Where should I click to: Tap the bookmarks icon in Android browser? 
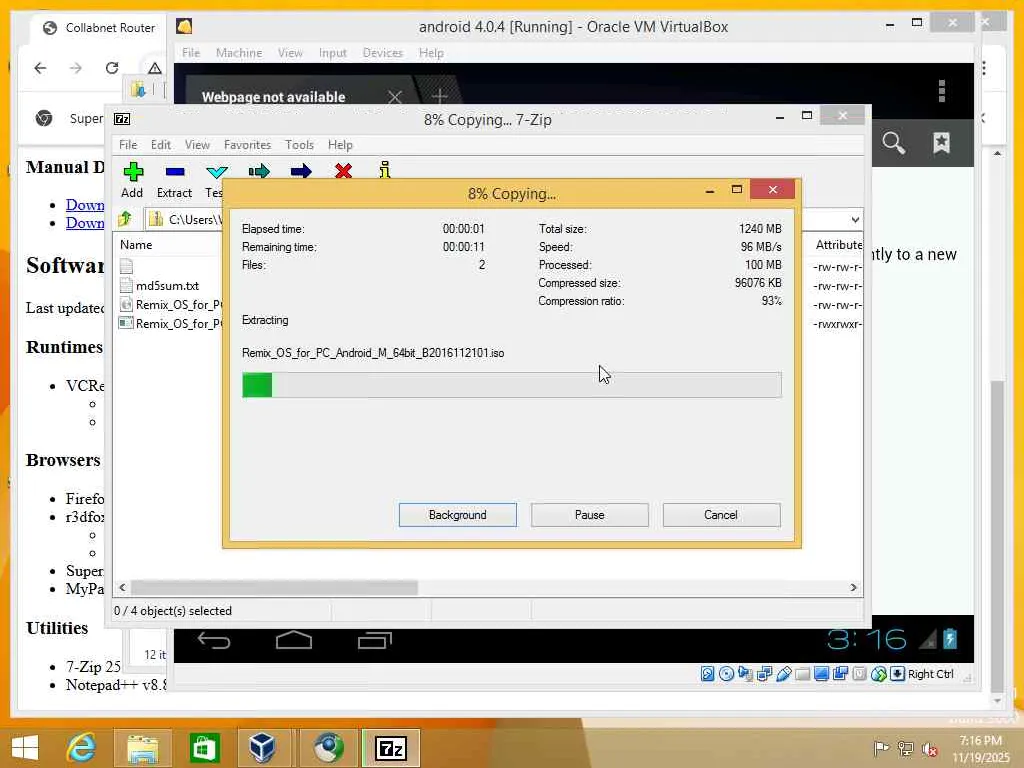tap(941, 142)
